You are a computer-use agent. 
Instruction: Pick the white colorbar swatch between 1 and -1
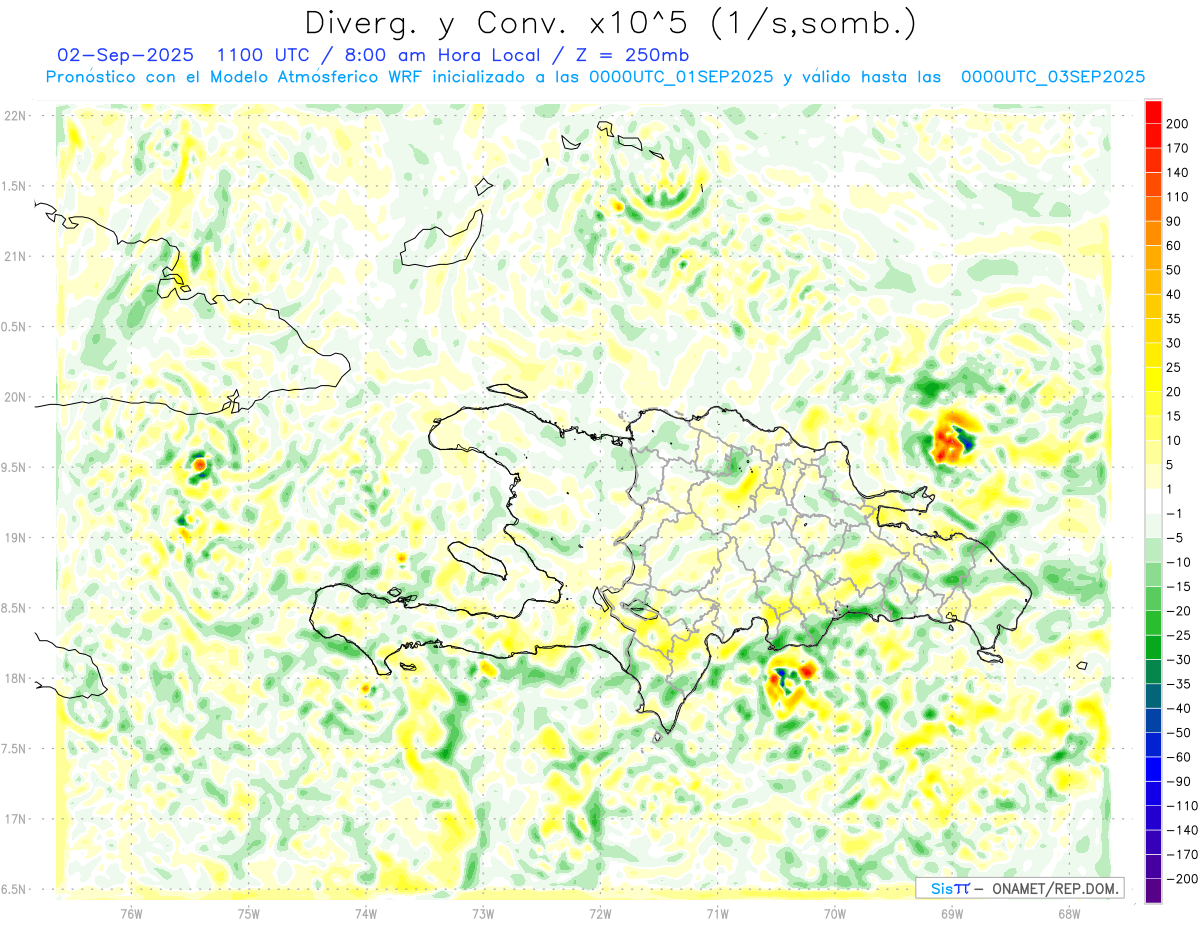tap(1154, 501)
